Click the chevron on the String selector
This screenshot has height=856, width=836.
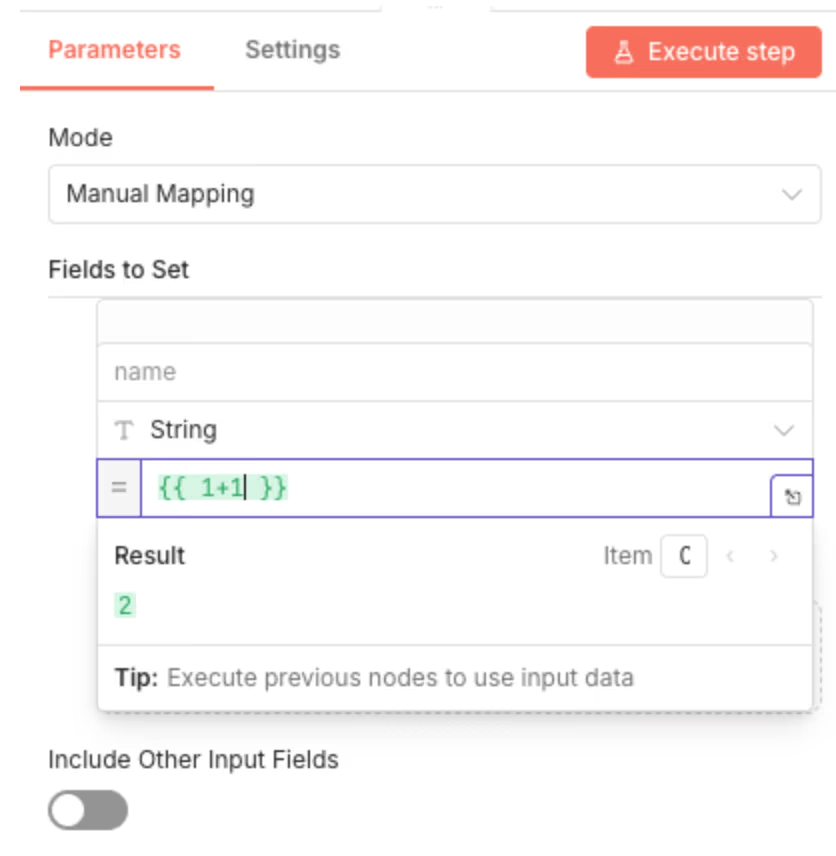point(784,431)
